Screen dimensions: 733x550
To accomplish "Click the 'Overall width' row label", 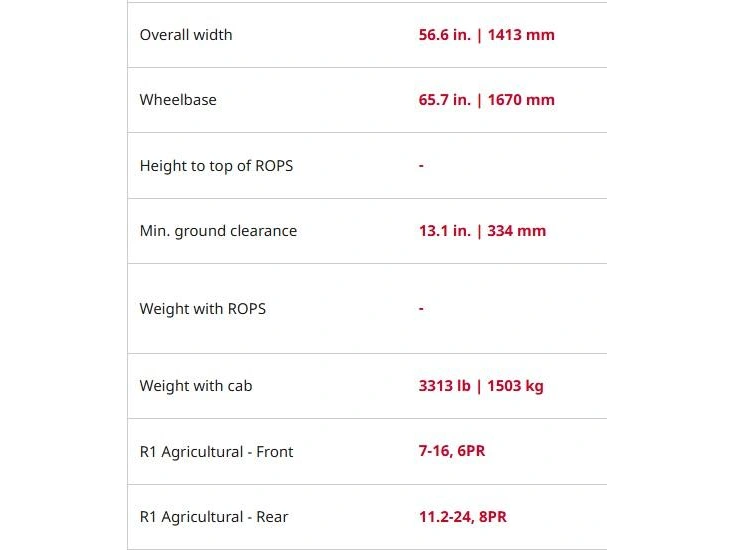I will (x=186, y=35).
